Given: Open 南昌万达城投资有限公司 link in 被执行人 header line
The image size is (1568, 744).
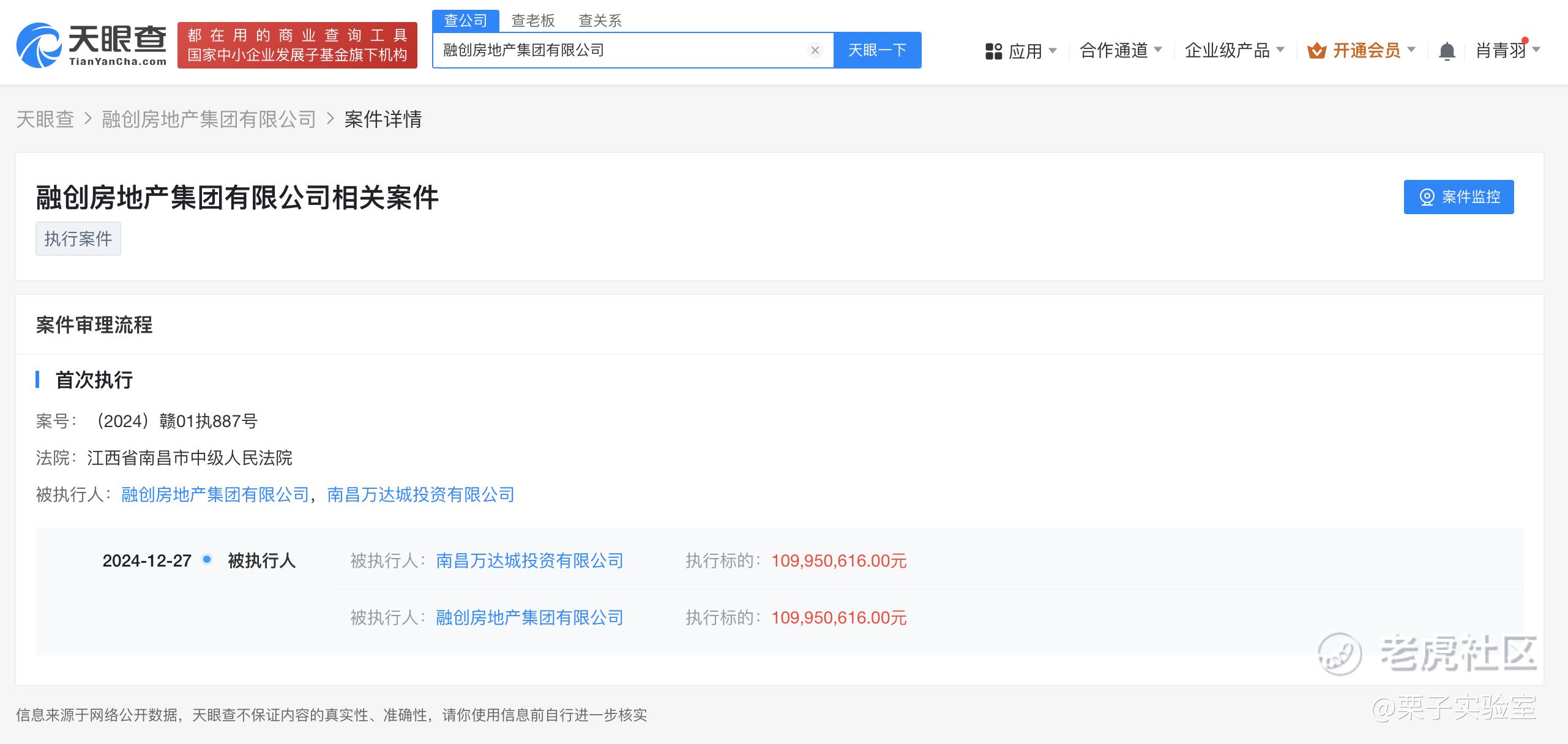Looking at the screenshot, I should tap(420, 494).
